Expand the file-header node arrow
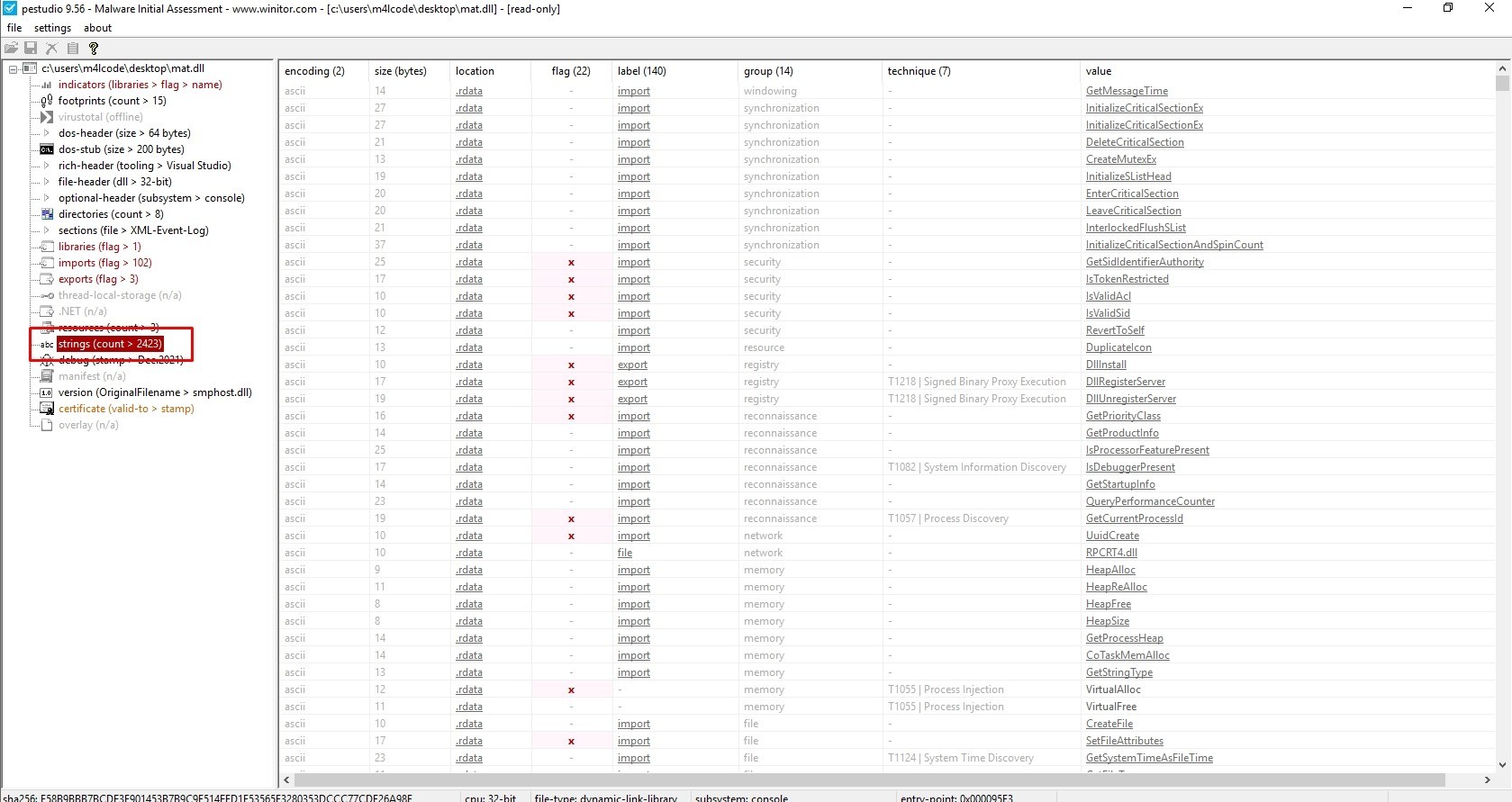The width and height of the screenshot is (1512, 802). 47,182
